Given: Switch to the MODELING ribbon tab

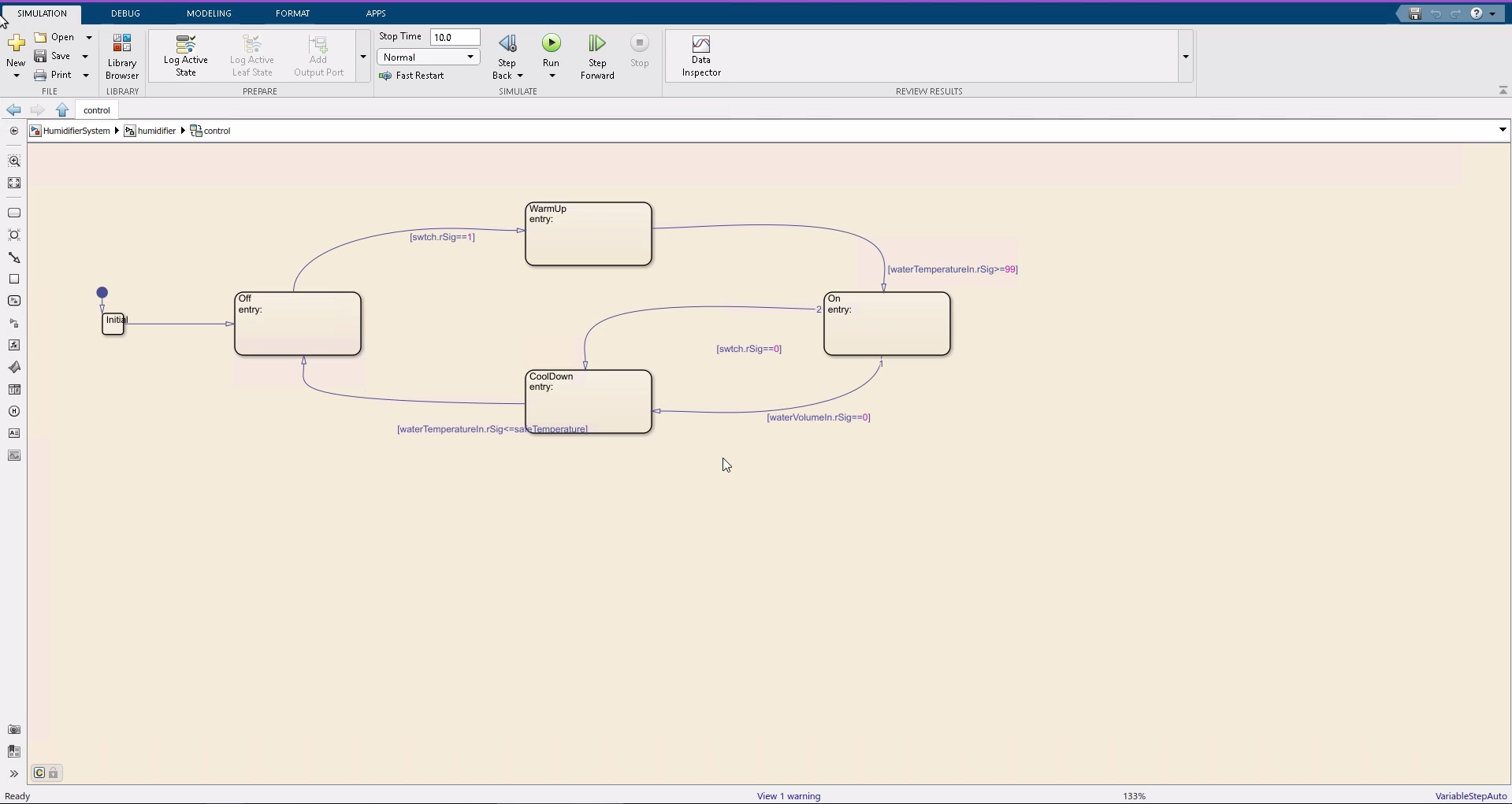Looking at the screenshot, I should 209,13.
